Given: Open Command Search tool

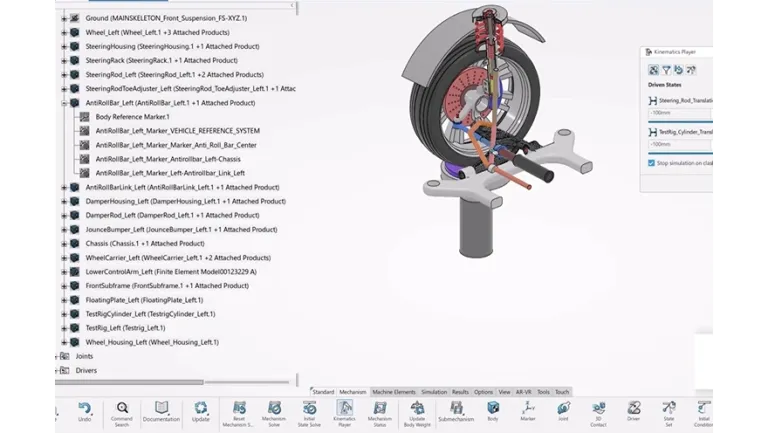Looking at the screenshot, I should coord(122,413).
